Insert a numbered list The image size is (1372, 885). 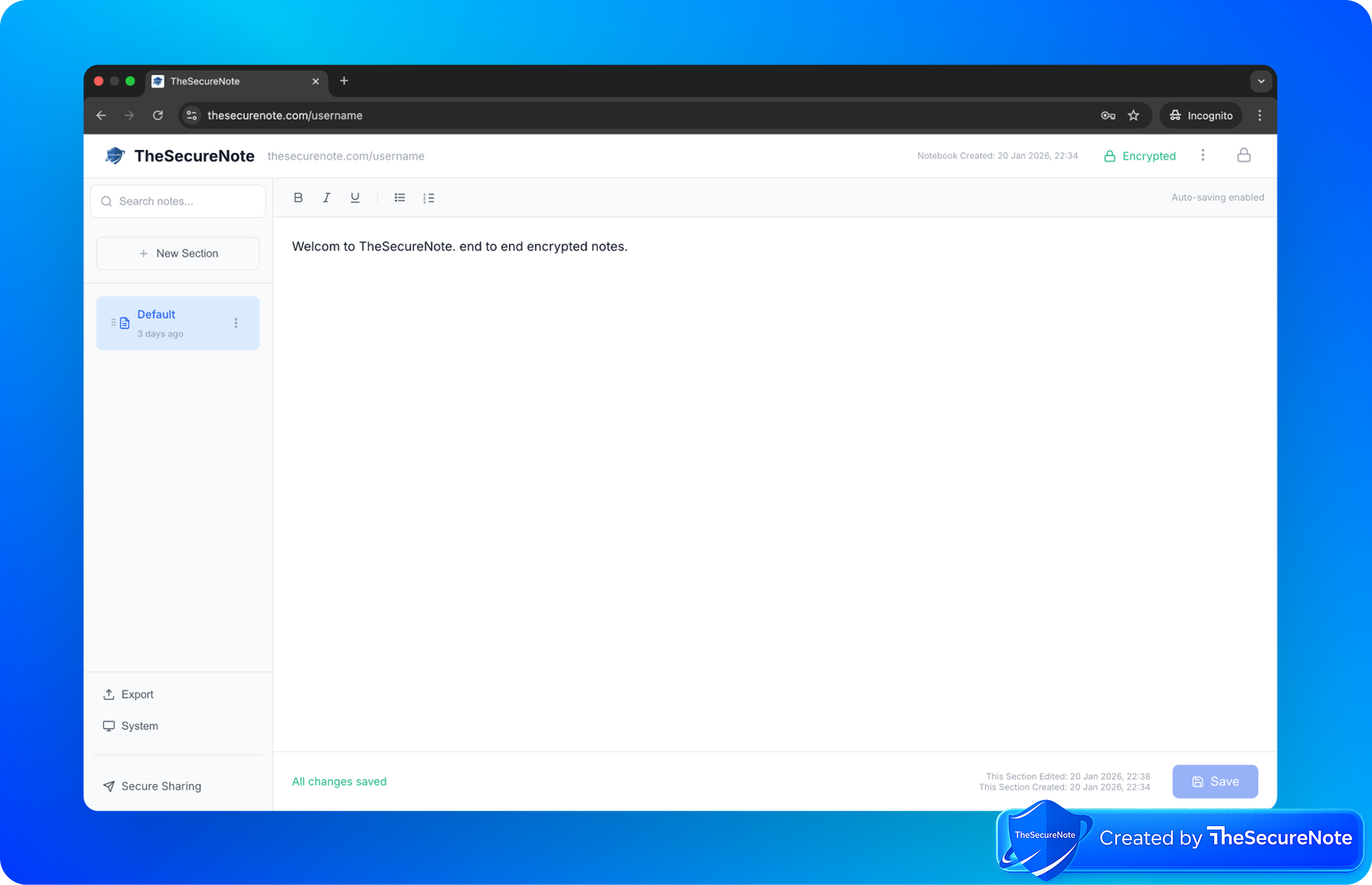click(x=428, y=198)
